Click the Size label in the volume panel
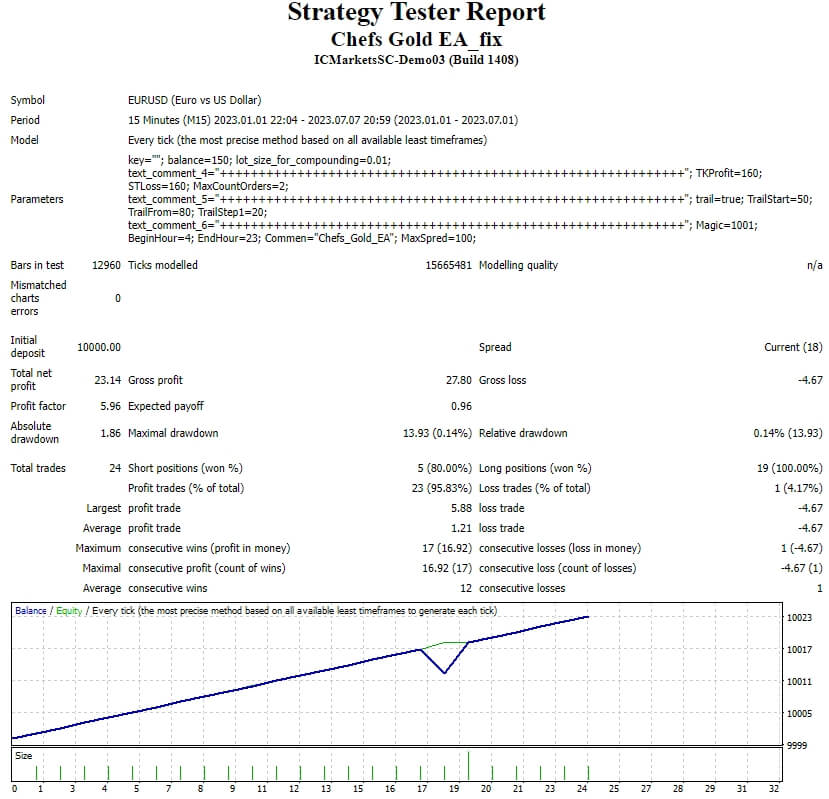Image resolution: width=829 pixels, height=799 pixels. (23, 756)
